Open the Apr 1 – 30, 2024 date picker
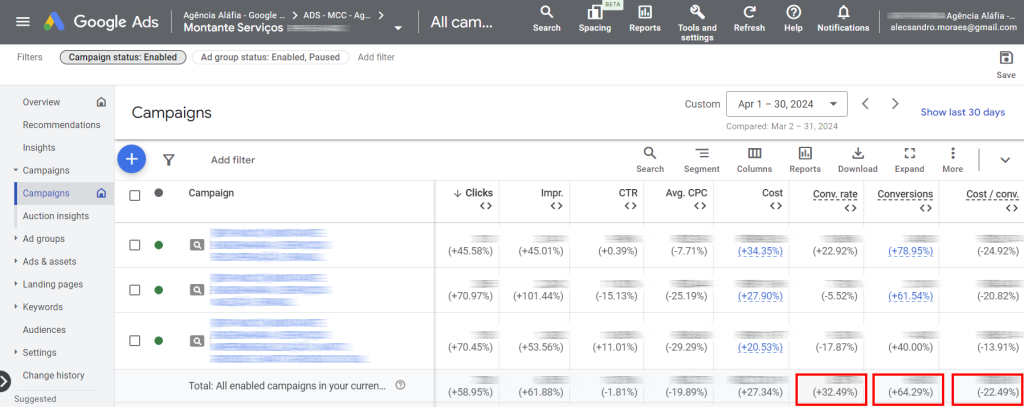Screen dimensions: 1024x407 [x=787, y=104]
